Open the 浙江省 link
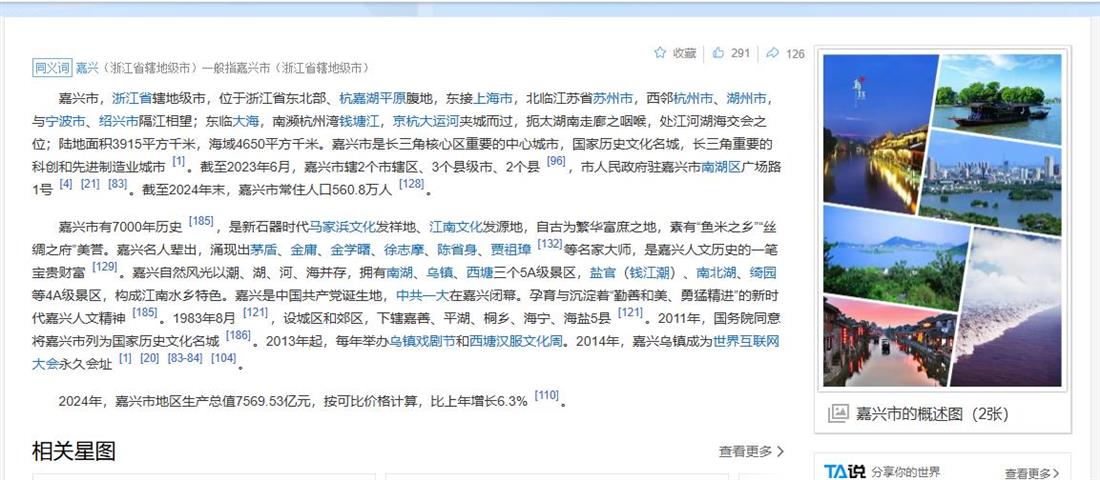The image size is (1100, 480). pyautogui.click(x=132, y=98)
